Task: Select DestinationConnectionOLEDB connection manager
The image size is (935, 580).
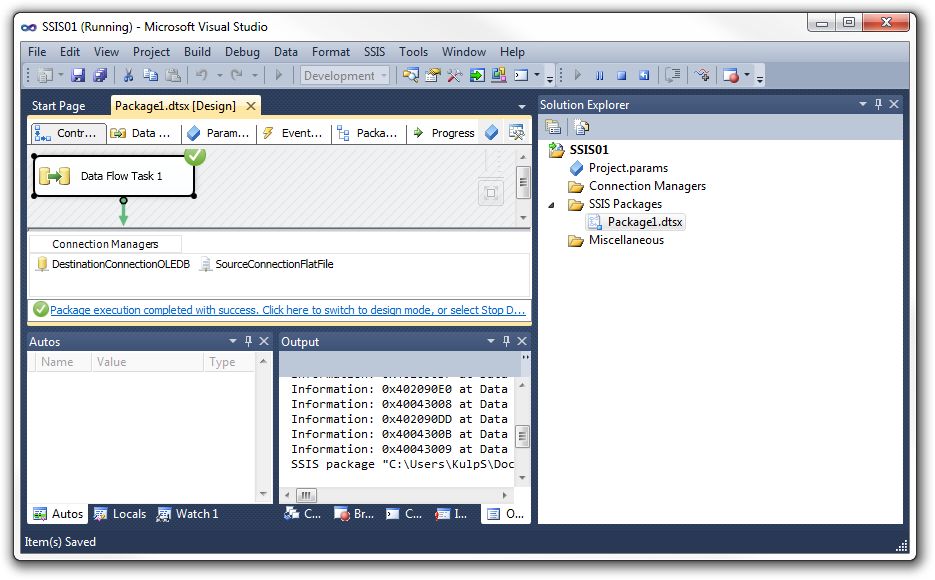Action: [x=113, y=263]
